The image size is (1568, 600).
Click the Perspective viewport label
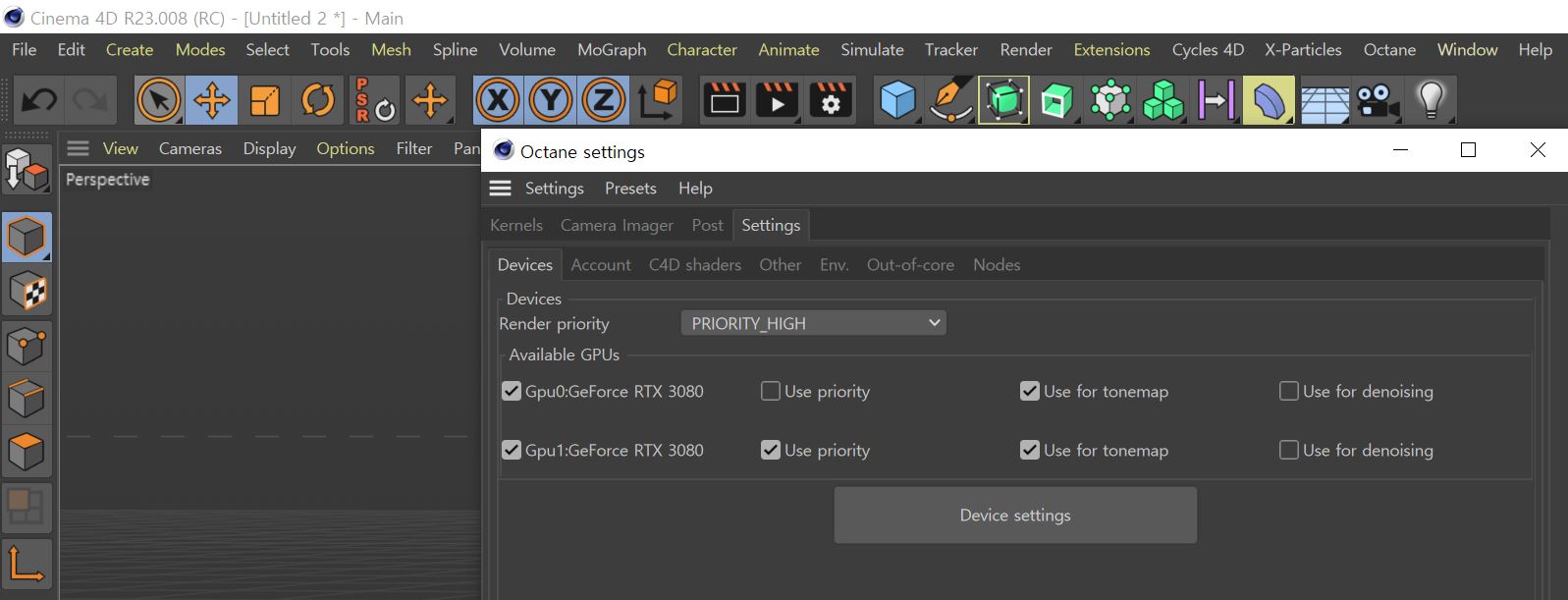tap(108, 180)
